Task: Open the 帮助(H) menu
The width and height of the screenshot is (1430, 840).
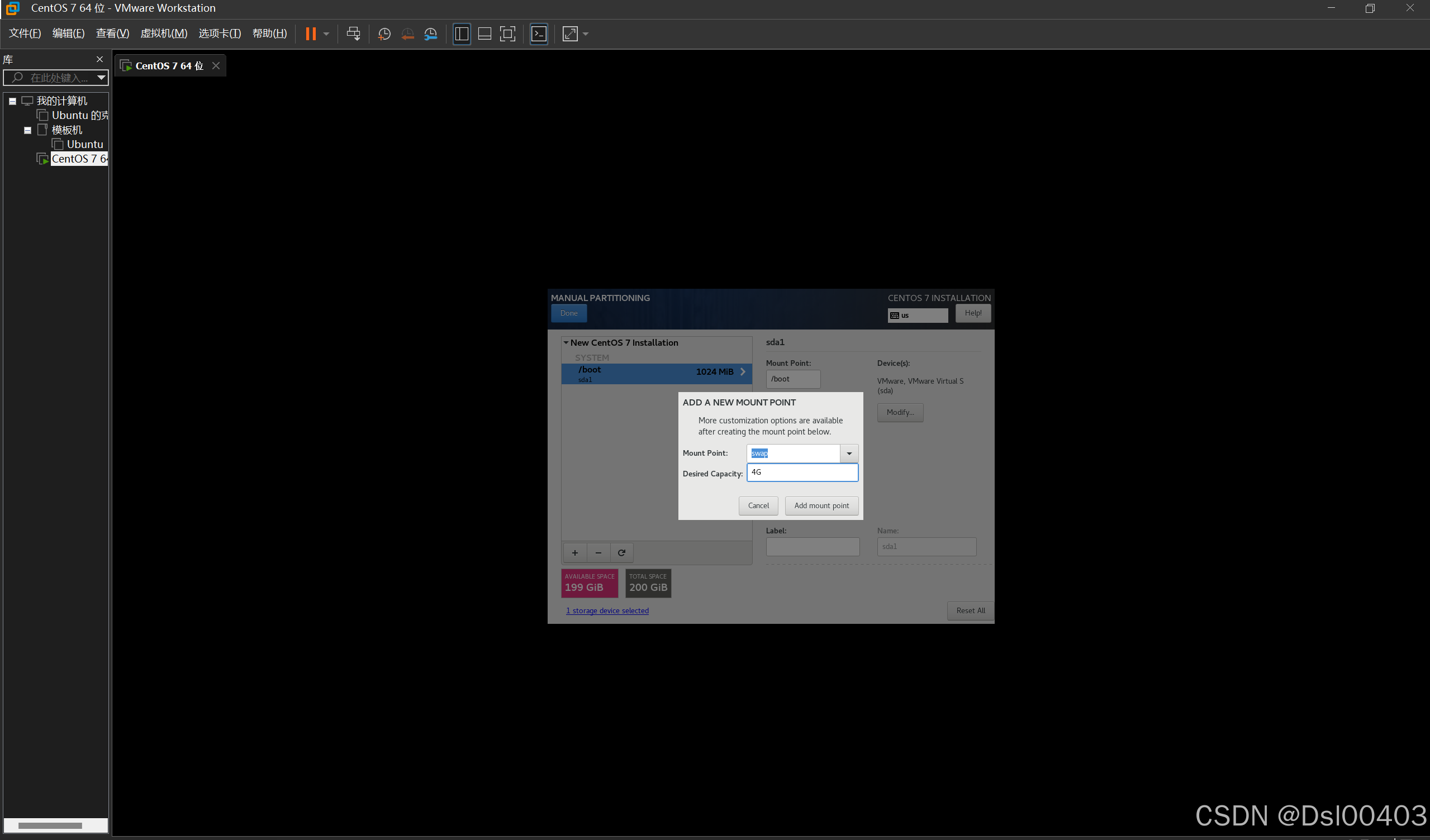Action: pyautogui.click(x=269, y=34)
